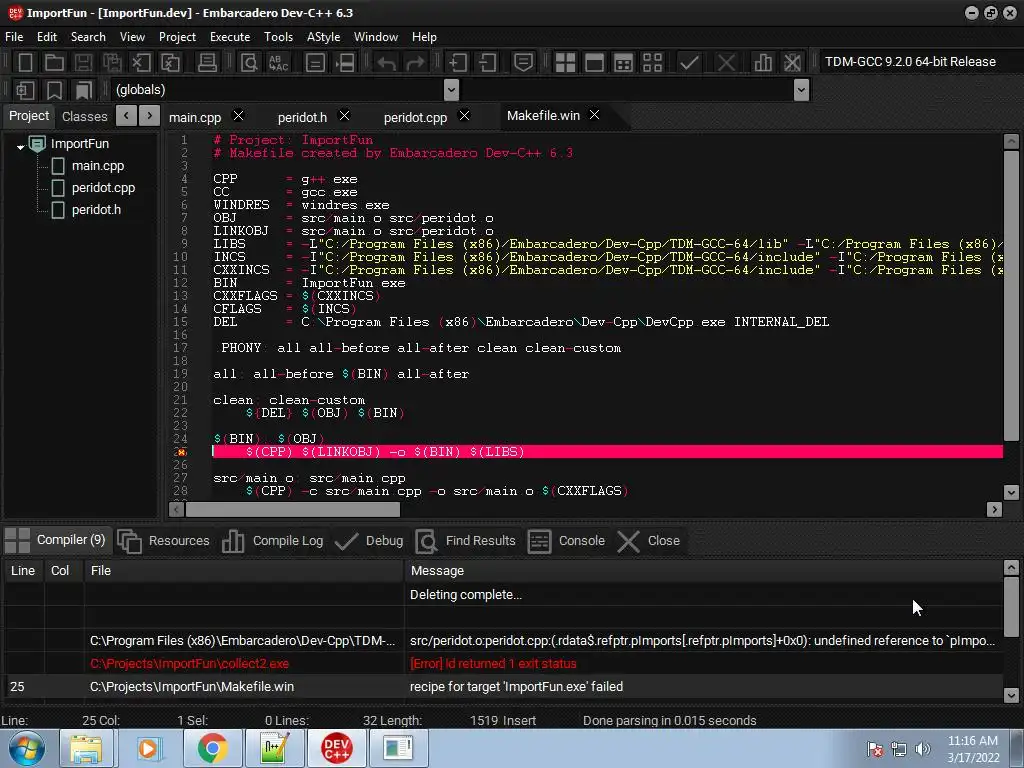This screenshot has width=1024, height=768.
Task: Click the Print toolbar icon
Action: point(207,63)
